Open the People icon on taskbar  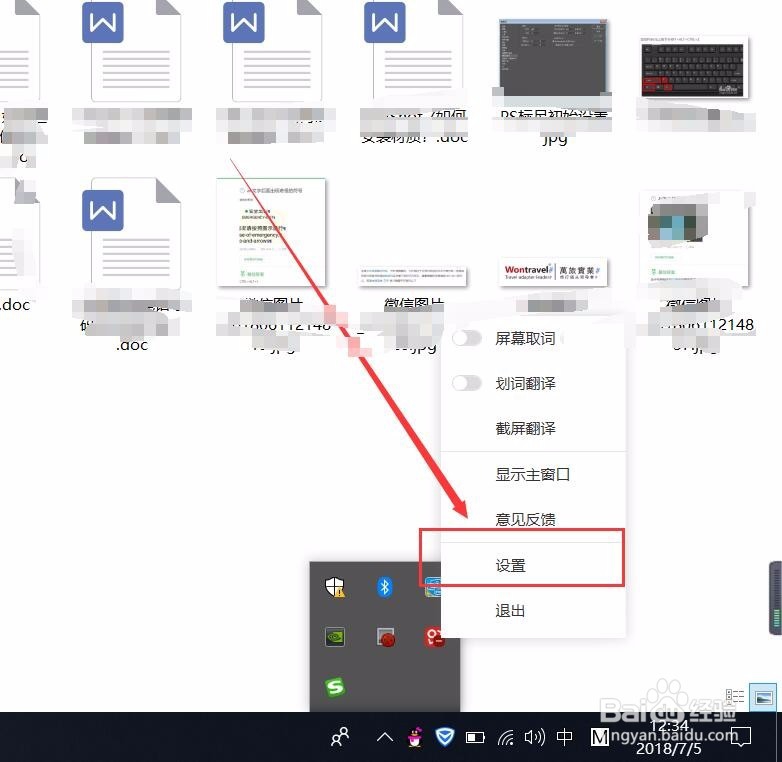[x=340, y=737]
